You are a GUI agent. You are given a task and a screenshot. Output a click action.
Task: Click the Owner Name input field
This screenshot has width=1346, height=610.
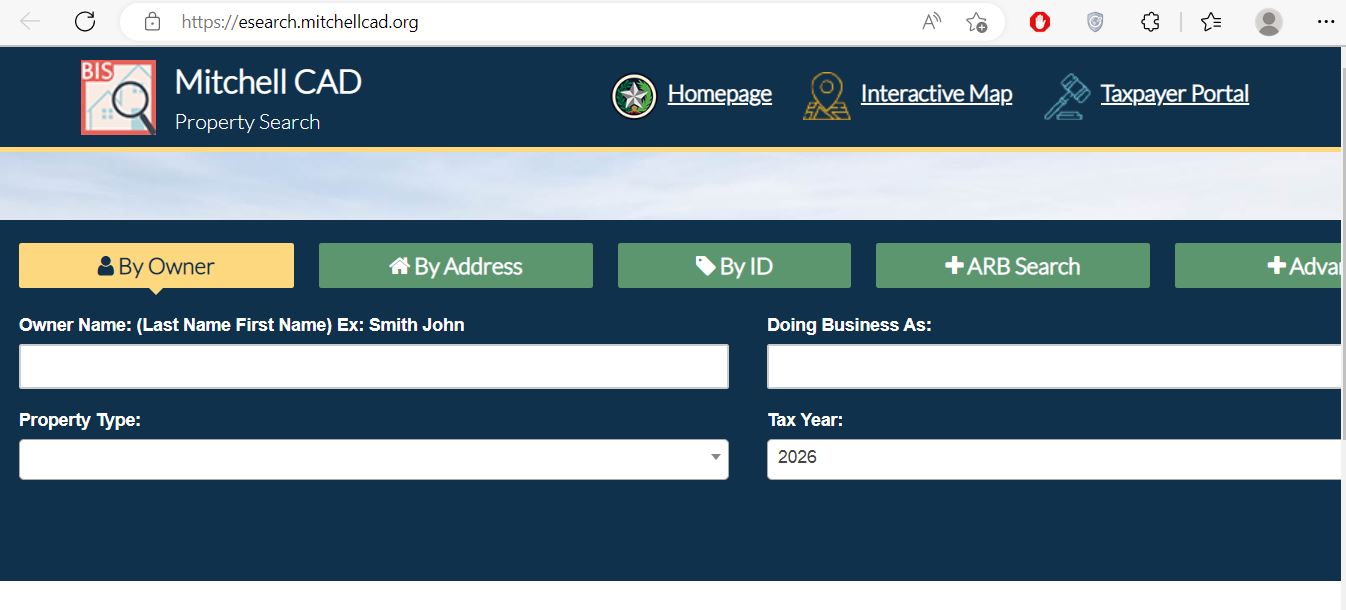tap(373, 367)
